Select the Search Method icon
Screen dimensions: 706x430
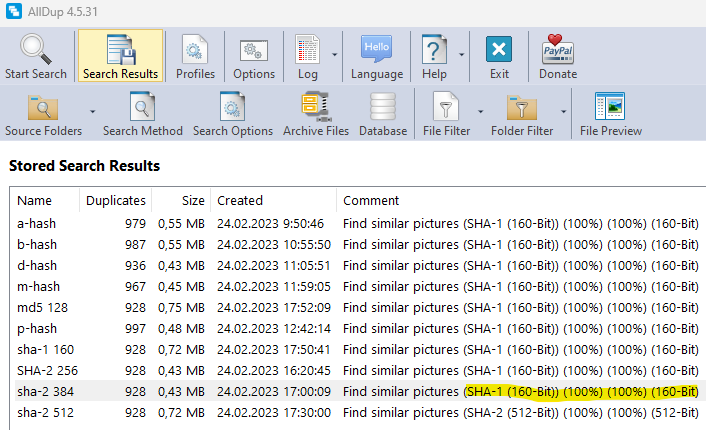click(x=143, y=107)
